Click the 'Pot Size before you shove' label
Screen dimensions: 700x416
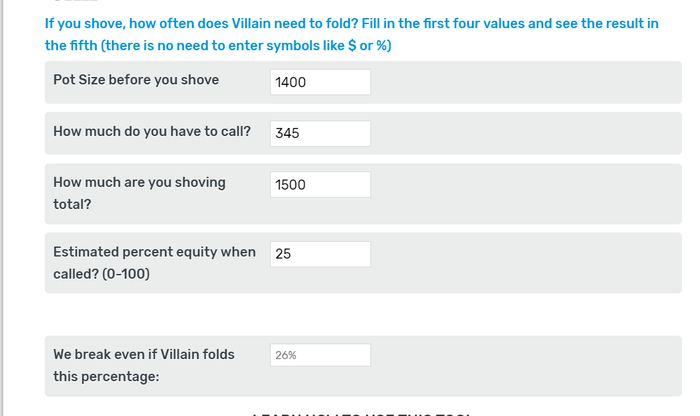[136, 80]
